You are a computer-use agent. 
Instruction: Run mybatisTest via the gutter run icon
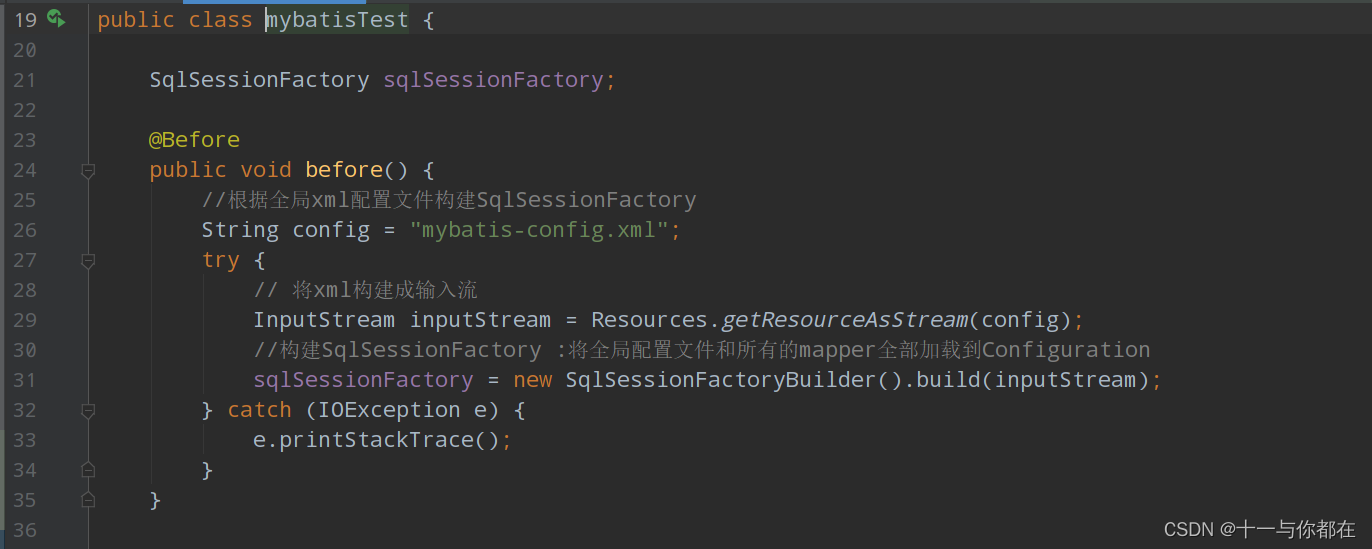click(56, 18)
